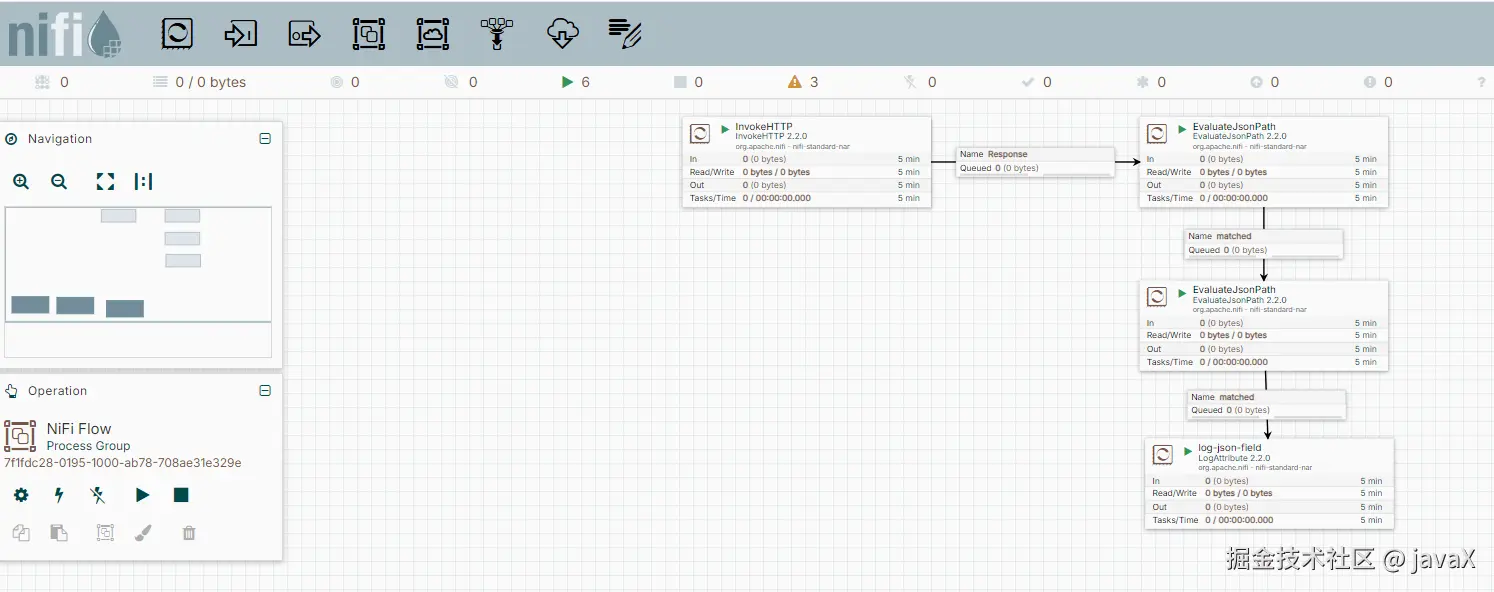Click the queued 0 / 0 bytes status

click(199, 82)
